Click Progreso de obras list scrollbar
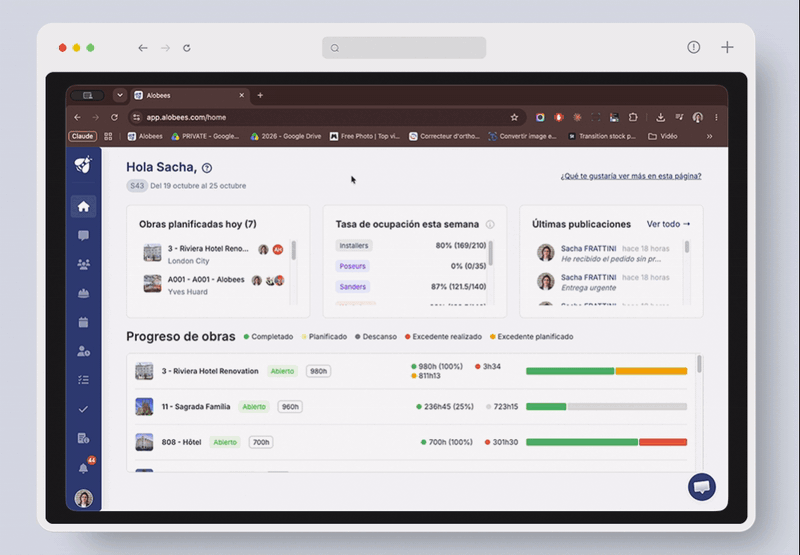This screenshot has width=800, height=555. tap(699, 364)
